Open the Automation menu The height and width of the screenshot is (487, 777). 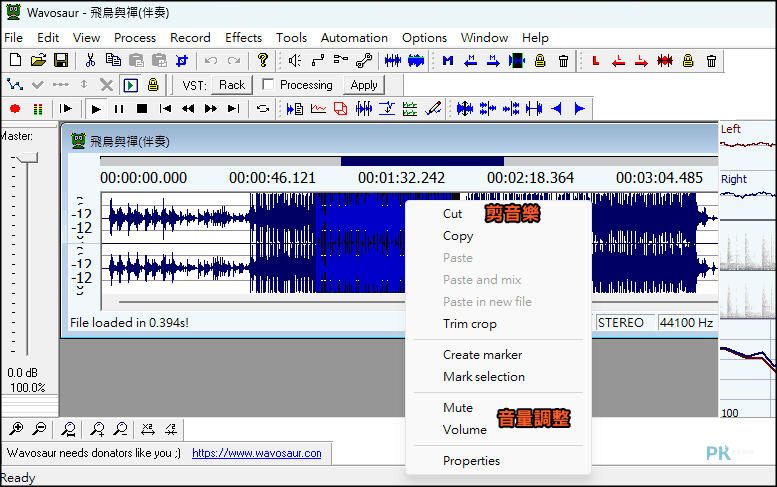[354, 38]
